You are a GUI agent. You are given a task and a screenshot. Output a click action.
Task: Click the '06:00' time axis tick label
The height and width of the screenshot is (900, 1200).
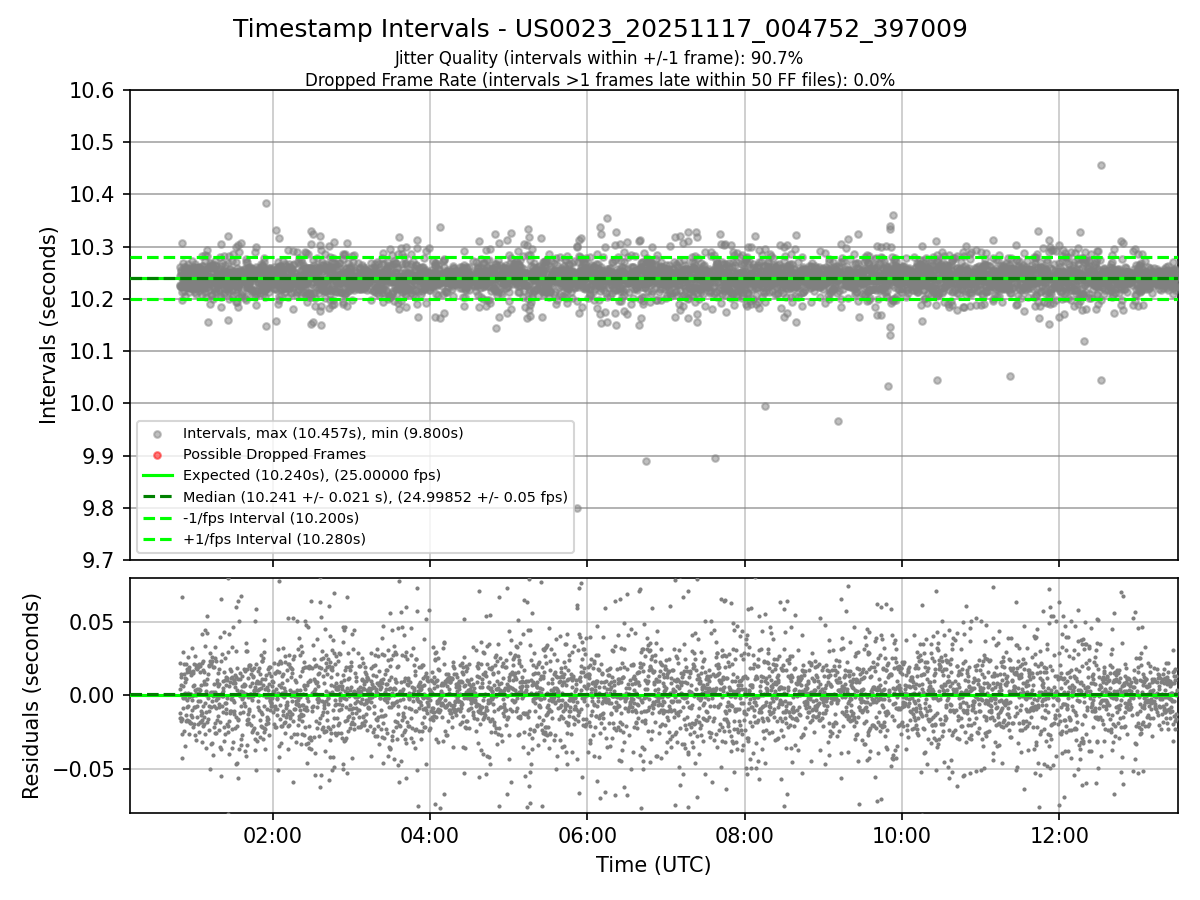pos(587,834)
